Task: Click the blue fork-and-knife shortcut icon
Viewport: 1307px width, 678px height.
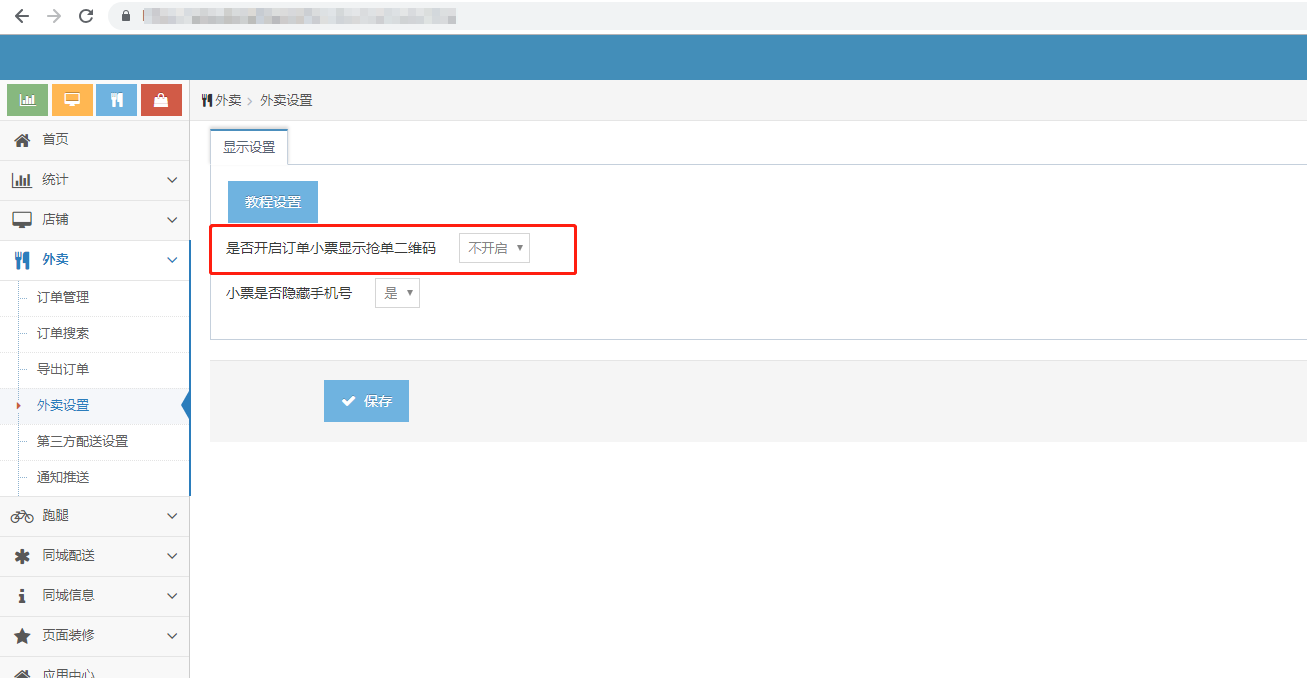Action: tap(116, 100)
